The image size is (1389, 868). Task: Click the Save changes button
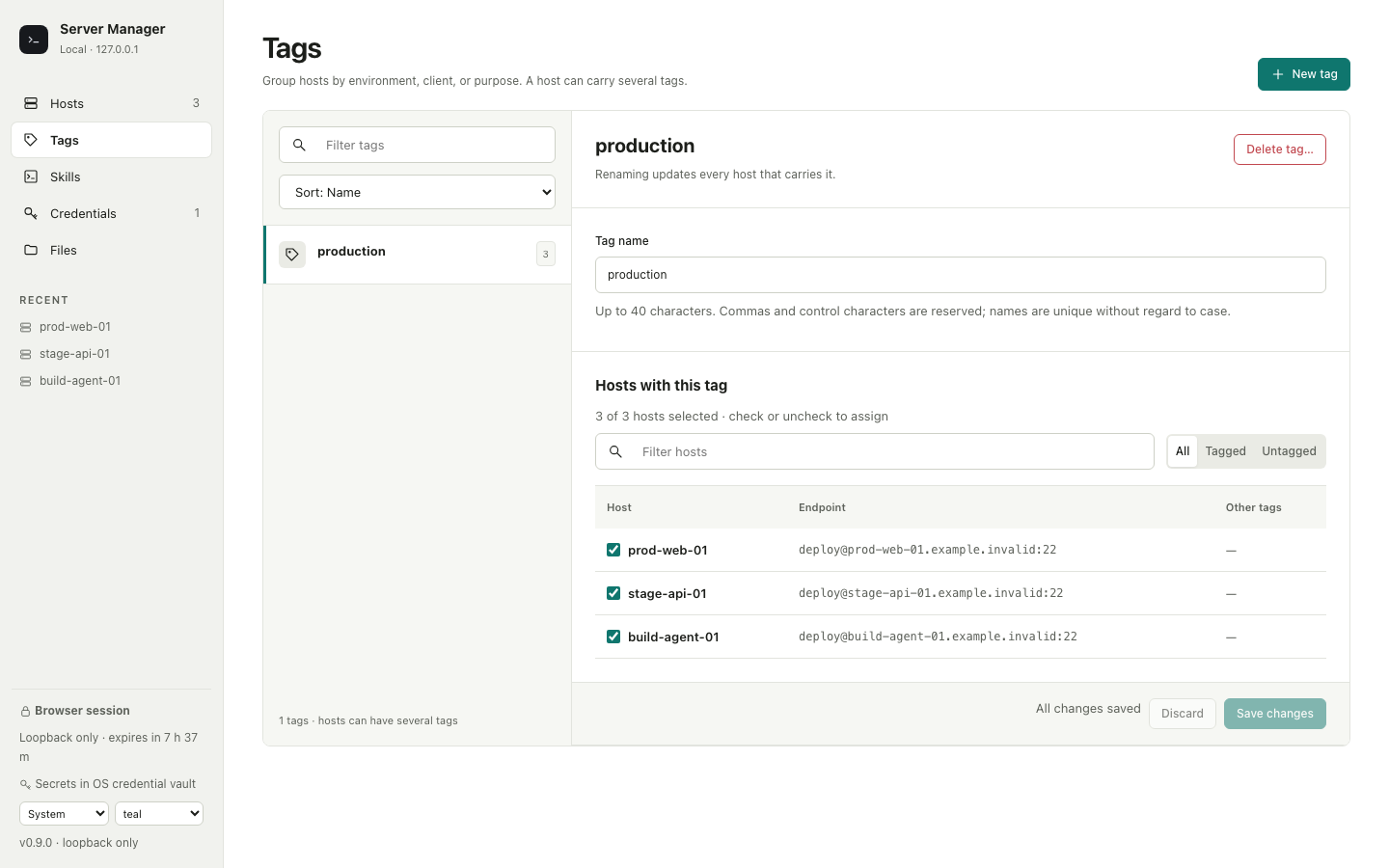coord(1275,714)
